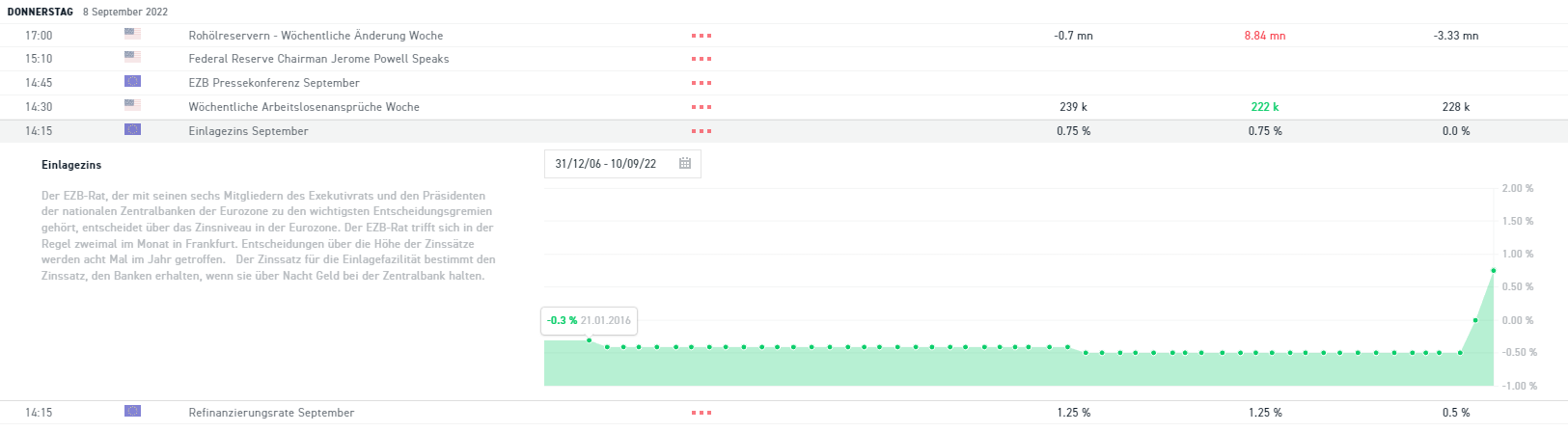Click EU flag next to Einlagezins September
The width and height of the screenshot is (1568, 432).
[132, 130]
